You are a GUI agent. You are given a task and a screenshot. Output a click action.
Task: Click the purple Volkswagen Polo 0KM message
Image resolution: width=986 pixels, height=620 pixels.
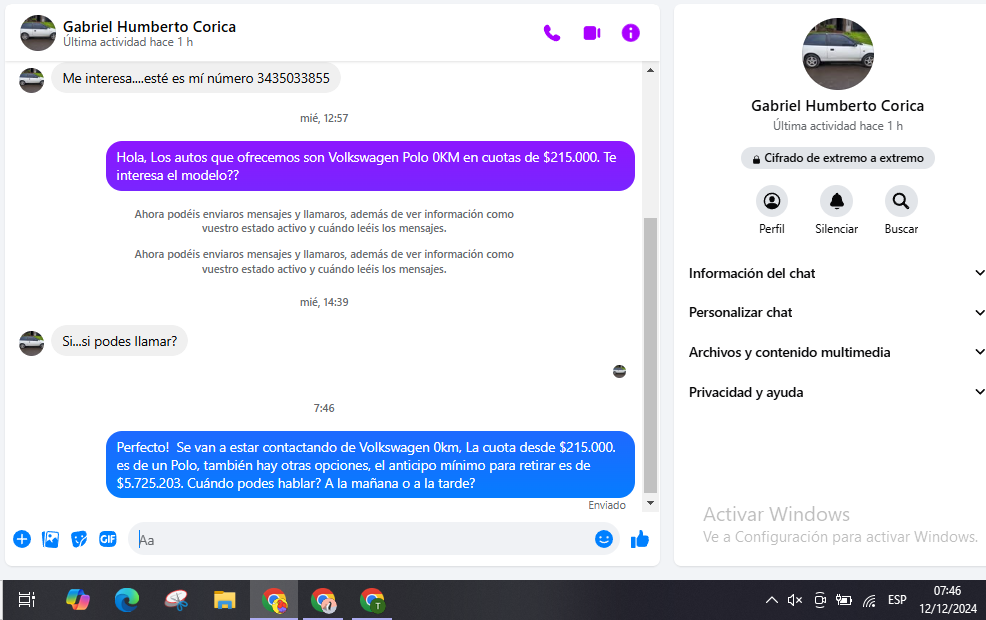point(370,166)
